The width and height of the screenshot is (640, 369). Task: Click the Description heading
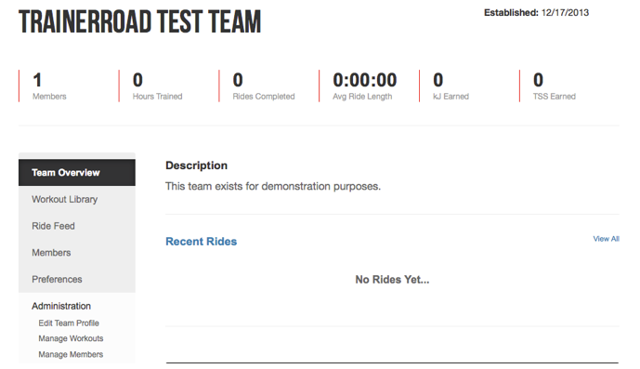(x=196, y=165)
